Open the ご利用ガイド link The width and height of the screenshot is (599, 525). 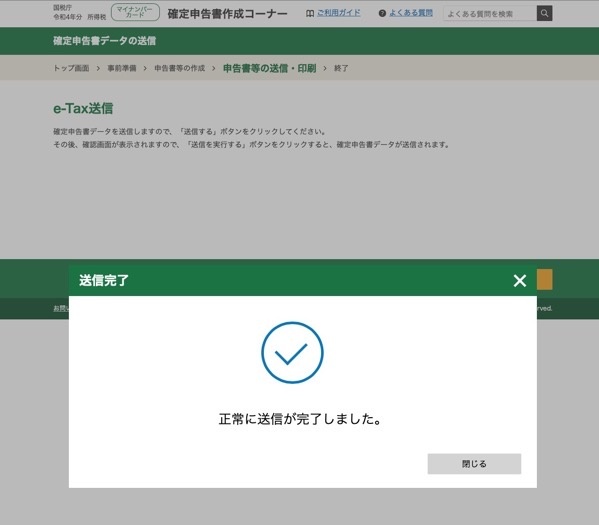pyautogui.click(x=338, y=13)
